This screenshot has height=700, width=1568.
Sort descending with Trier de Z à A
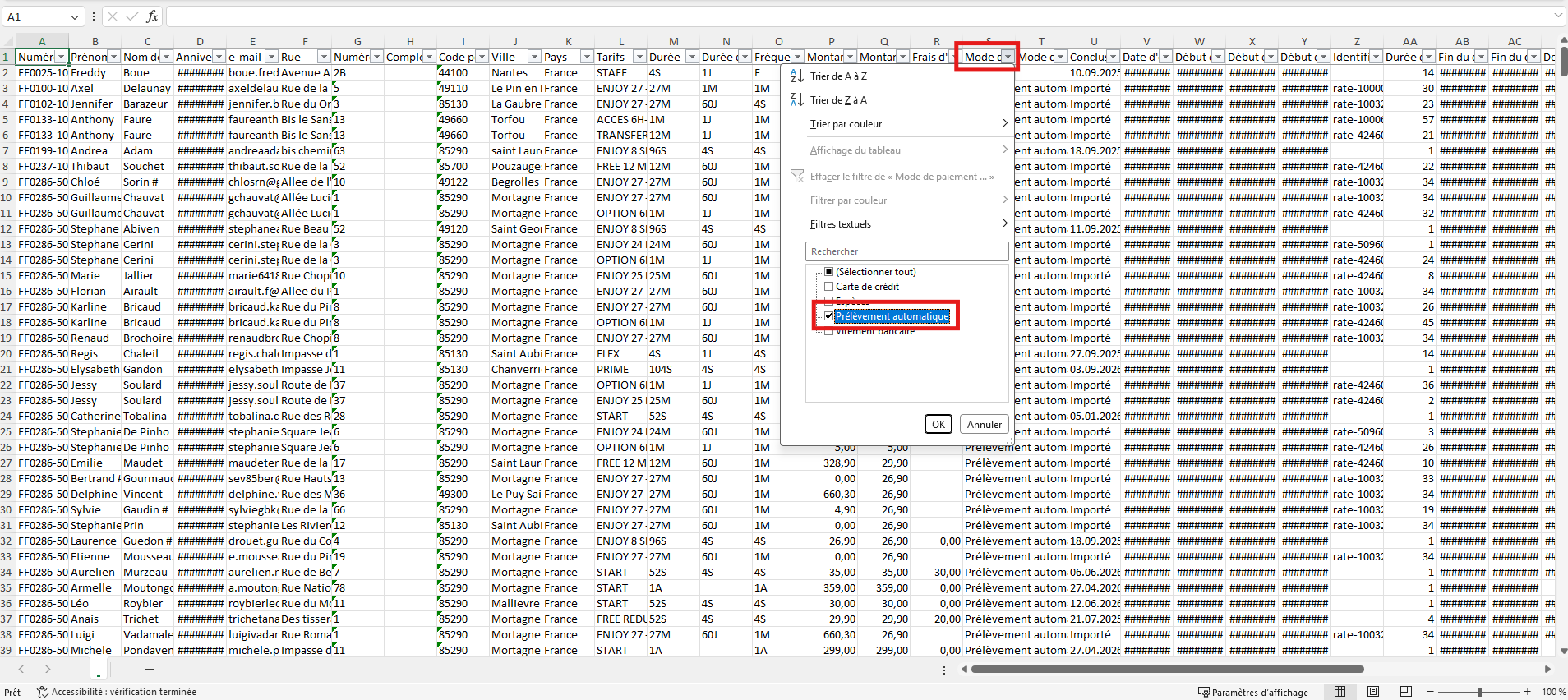[x=838, y=100]
